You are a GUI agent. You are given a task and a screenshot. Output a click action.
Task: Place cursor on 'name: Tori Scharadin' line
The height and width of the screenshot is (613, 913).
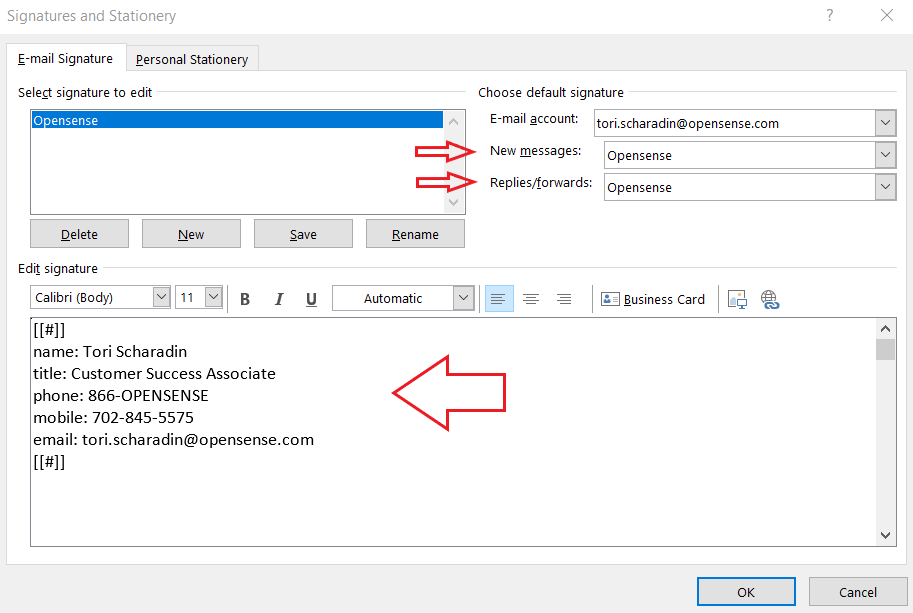tap(110, 352)
